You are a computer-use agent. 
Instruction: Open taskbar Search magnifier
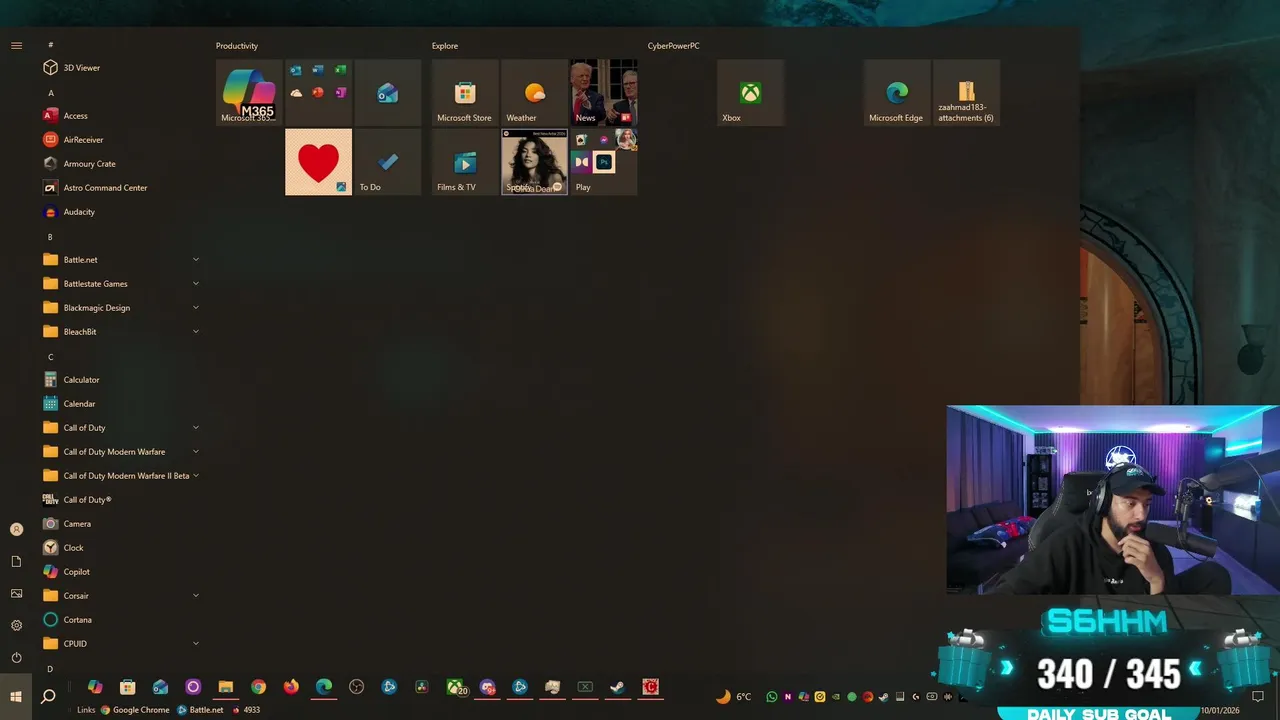coord(48,696)
